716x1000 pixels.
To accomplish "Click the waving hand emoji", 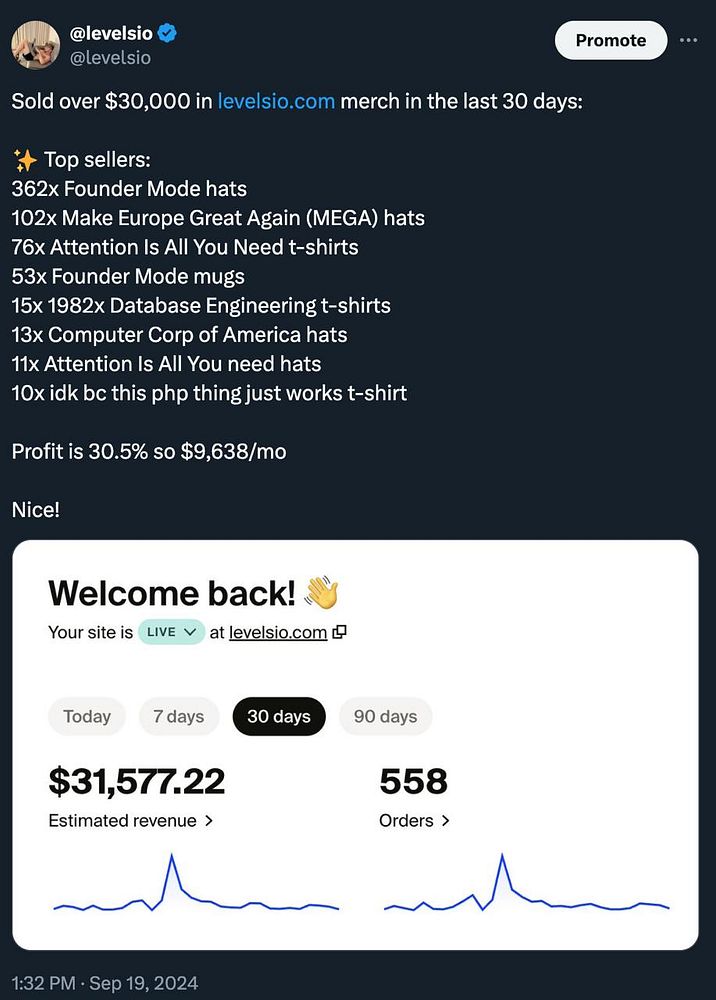I will 321,592.
